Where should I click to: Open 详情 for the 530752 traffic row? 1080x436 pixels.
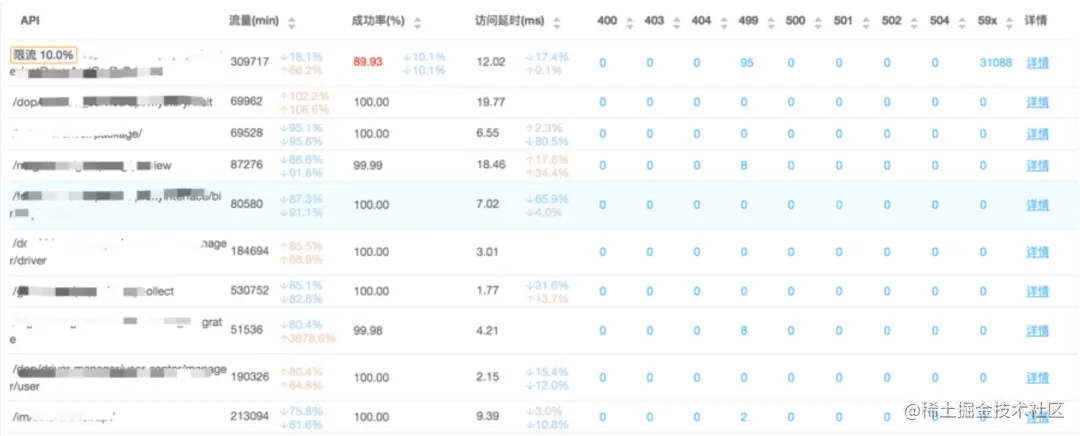click(x=1037, y=291)
